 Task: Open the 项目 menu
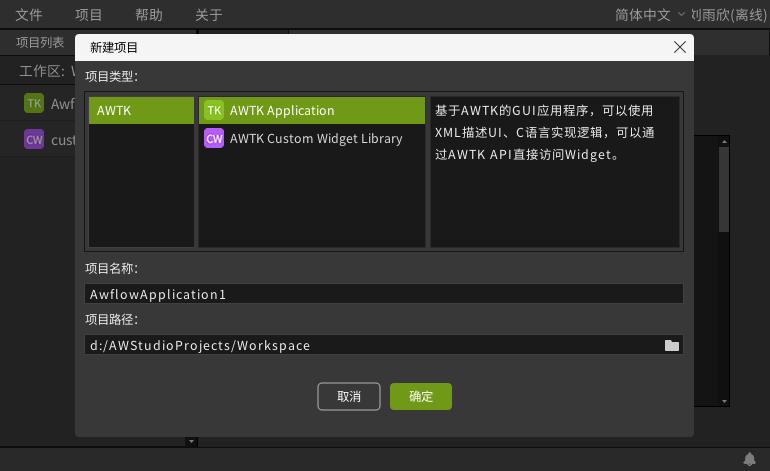click(x=89, y=15)
